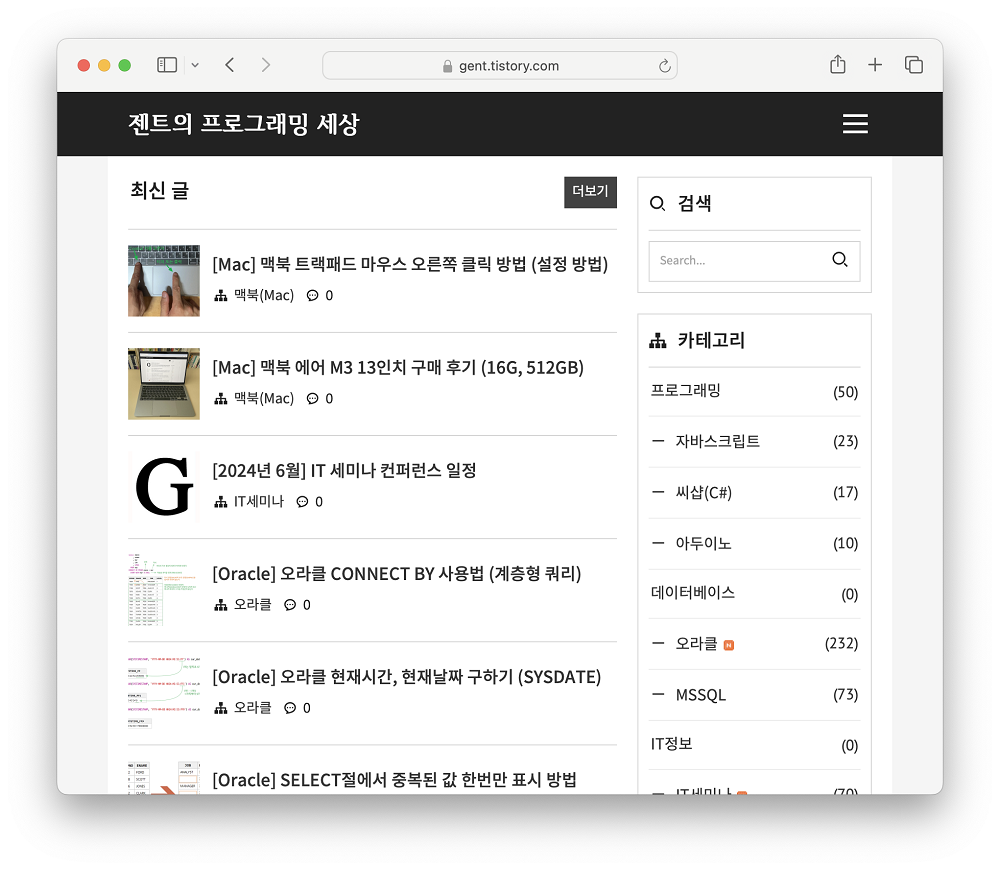The height and width of the screenshot is (870, 1000).
Task: Open the 데이터베이스 category
Action: (x=693, y=593)
